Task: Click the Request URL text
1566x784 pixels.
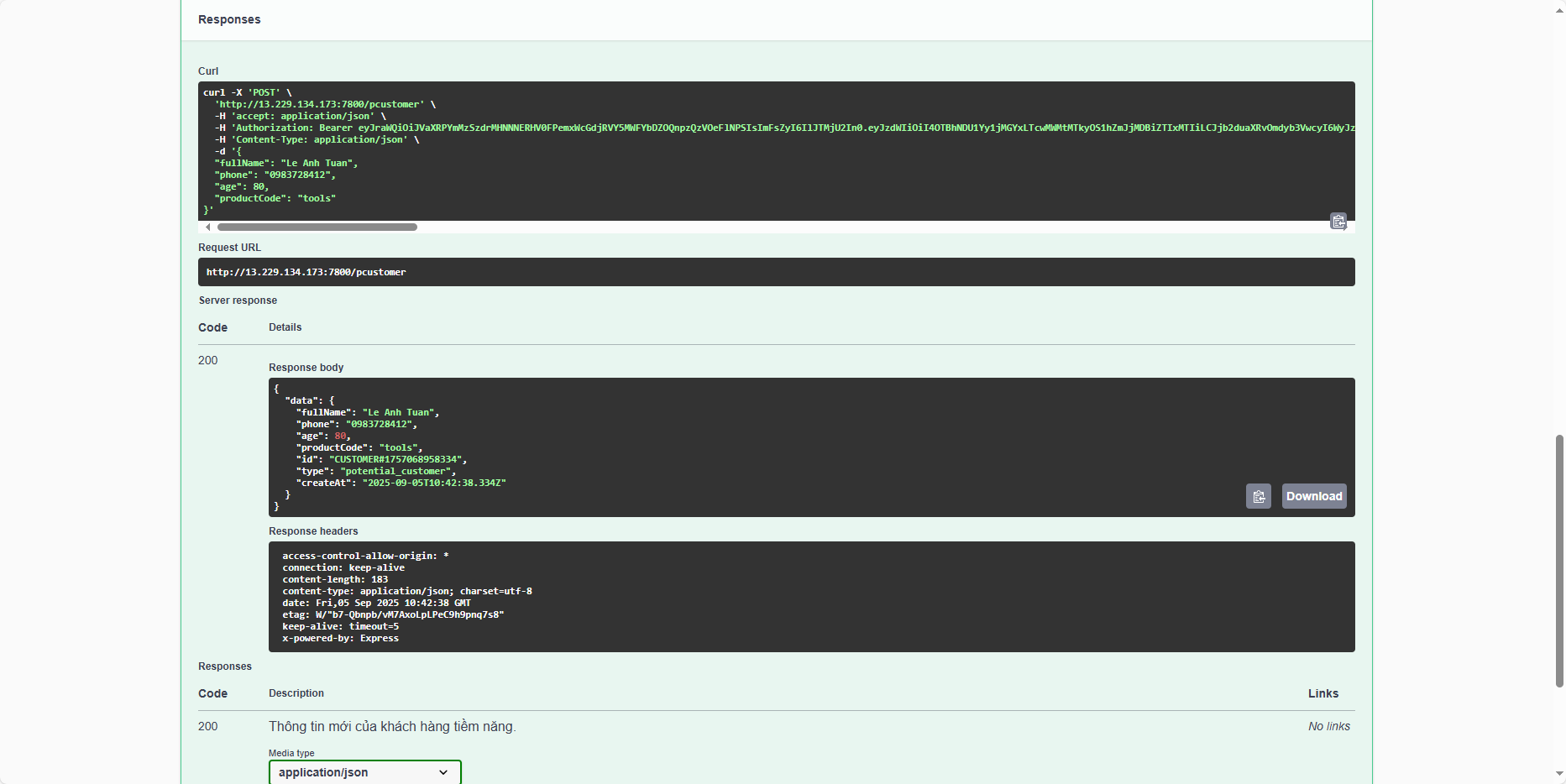Action: point(306,272)
